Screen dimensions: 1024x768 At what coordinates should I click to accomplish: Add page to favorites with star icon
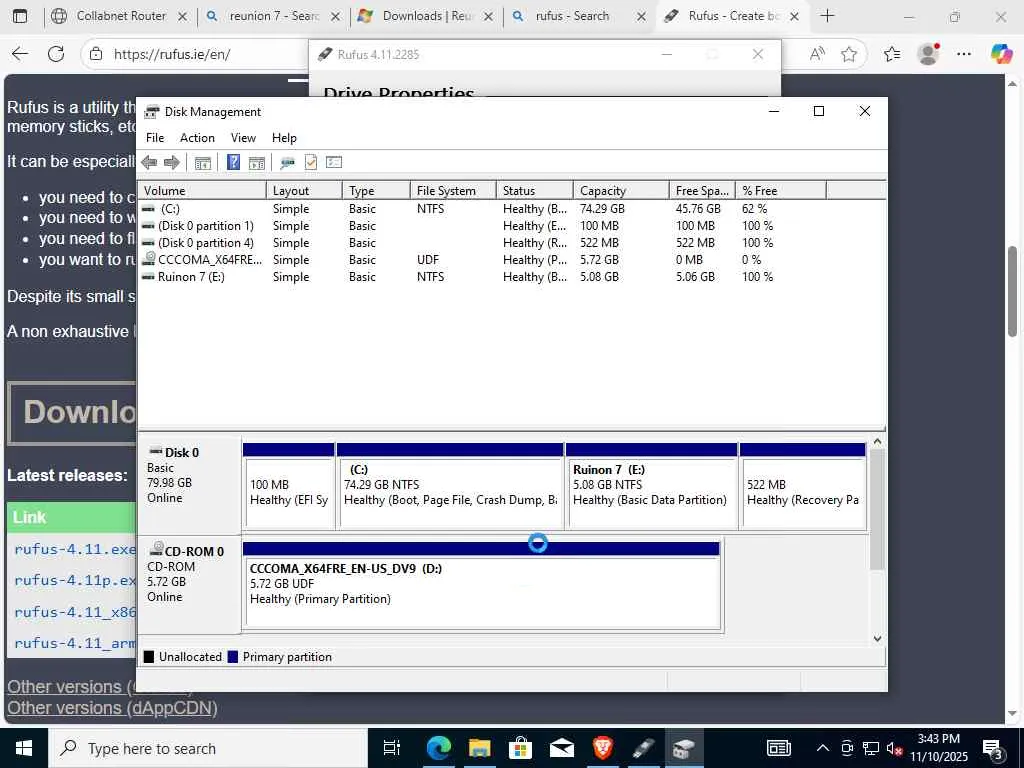click(849, 54)
